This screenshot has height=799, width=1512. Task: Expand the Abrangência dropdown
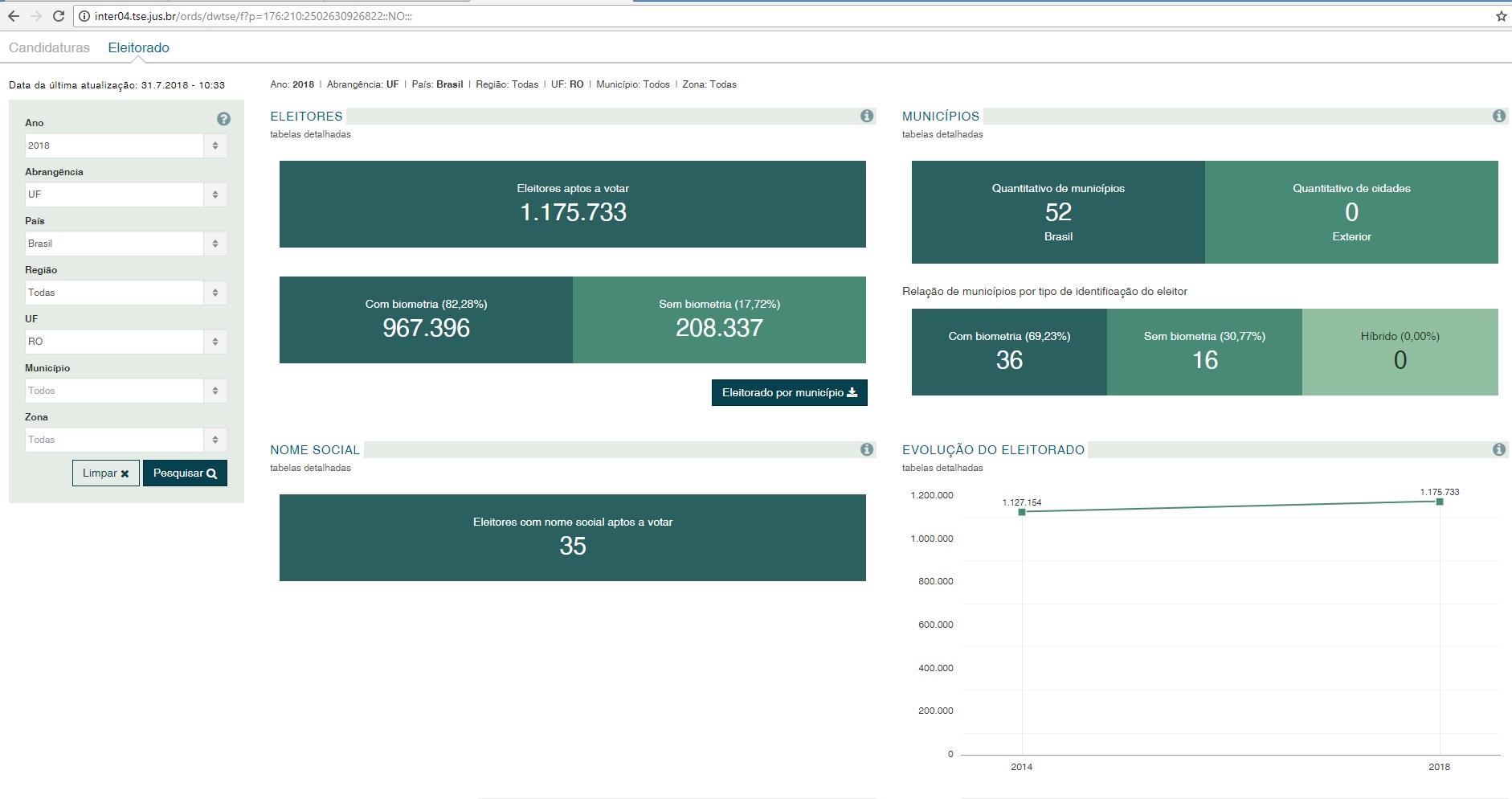pos(125,195)
